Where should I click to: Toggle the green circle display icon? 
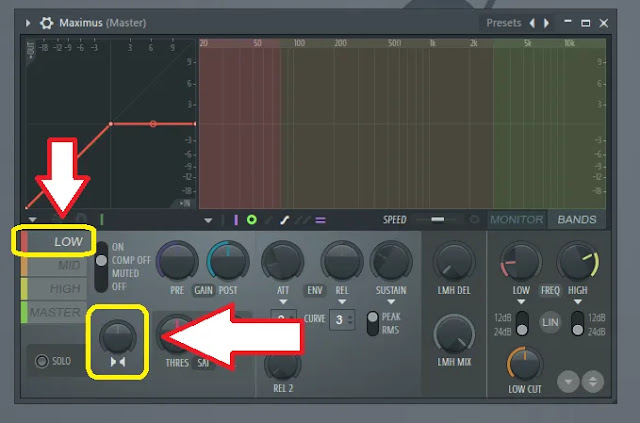point(252,220)
